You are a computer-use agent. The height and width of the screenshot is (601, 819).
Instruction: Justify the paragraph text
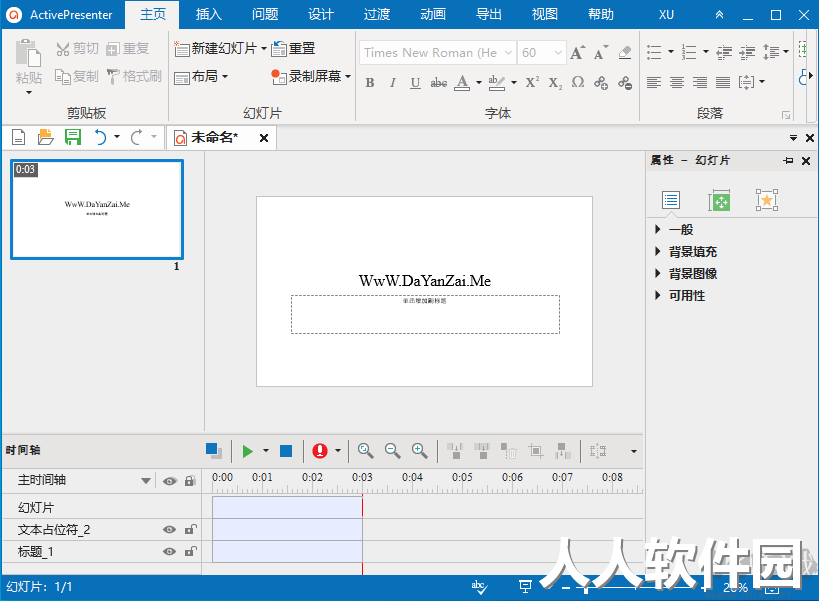pos(723,83)
